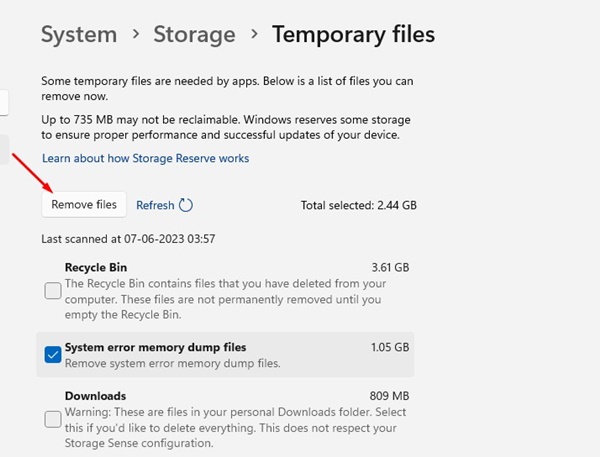Screen dimensions: 600x457
Task: Click the Remove files button
Action: click(84, 205)
